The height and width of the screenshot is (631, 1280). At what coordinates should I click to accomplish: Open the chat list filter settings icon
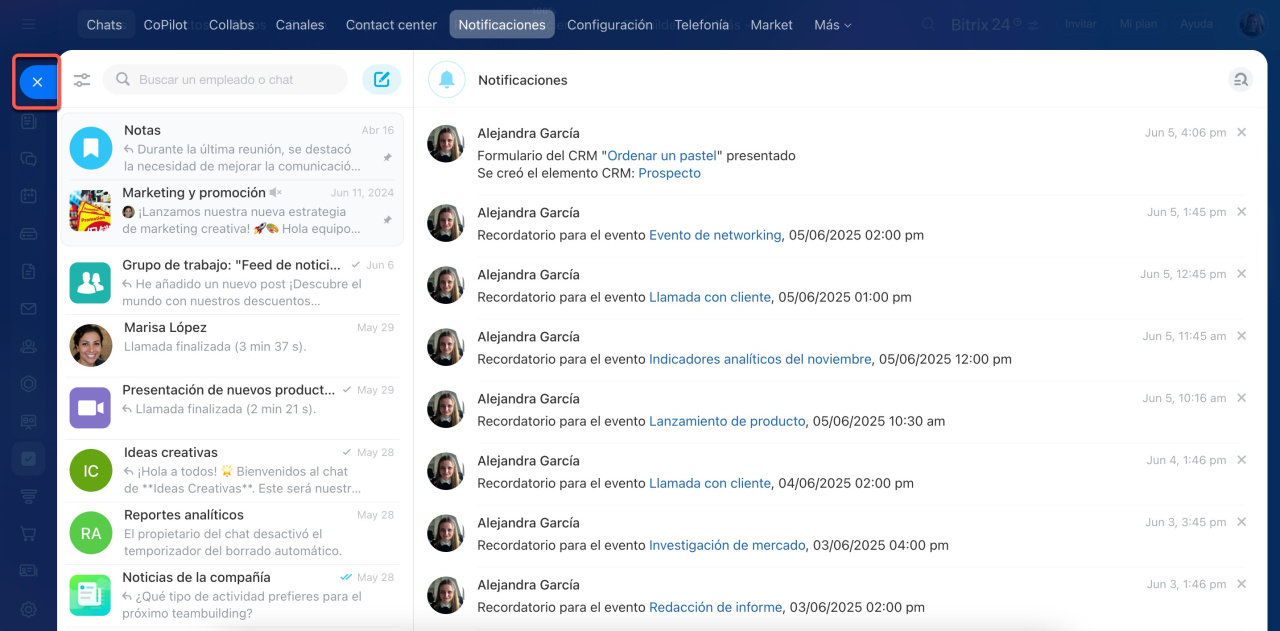[x=82, y=80]
